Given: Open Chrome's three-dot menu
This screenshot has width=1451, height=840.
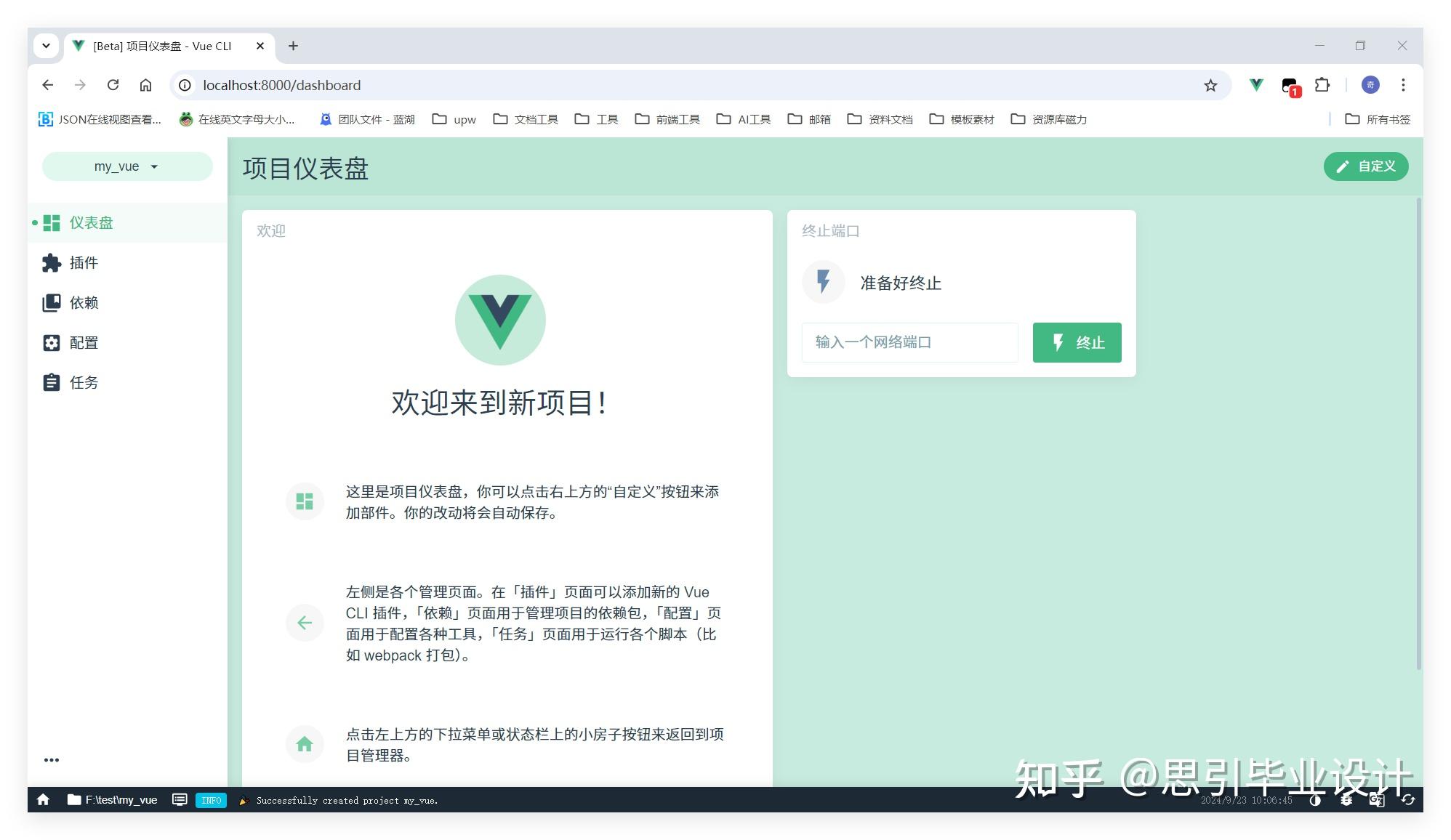Looking at the screenshot, I should 1403,85.
